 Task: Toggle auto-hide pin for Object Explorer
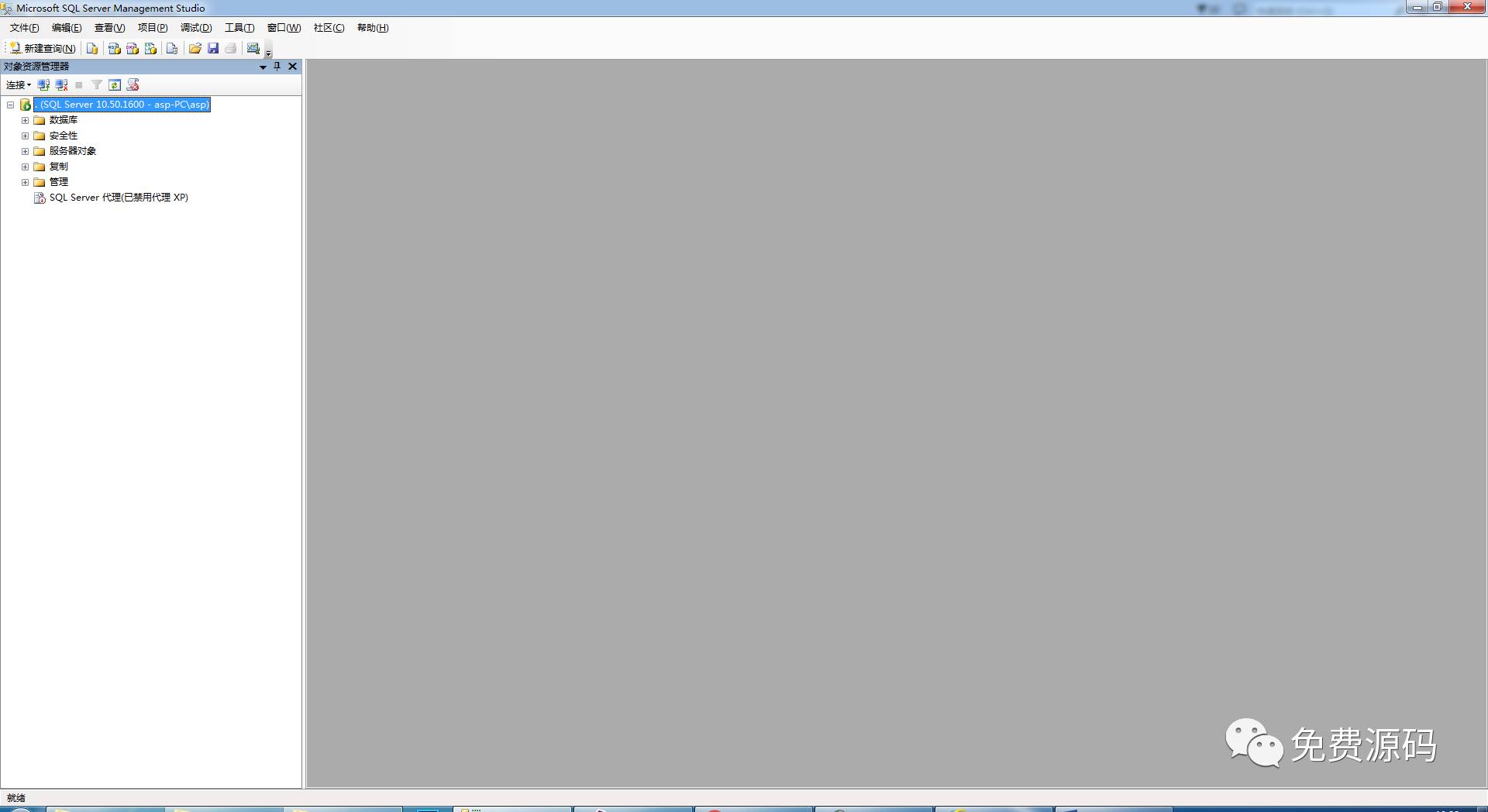(x=277, y=67)
